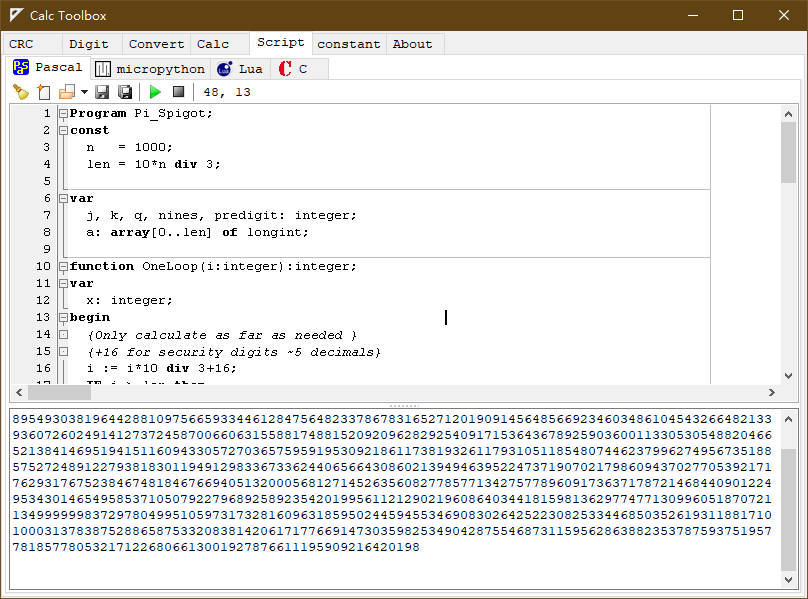Click the Save As floppy icon
Viewport: 808px width, 599px height.
(125, 92)
